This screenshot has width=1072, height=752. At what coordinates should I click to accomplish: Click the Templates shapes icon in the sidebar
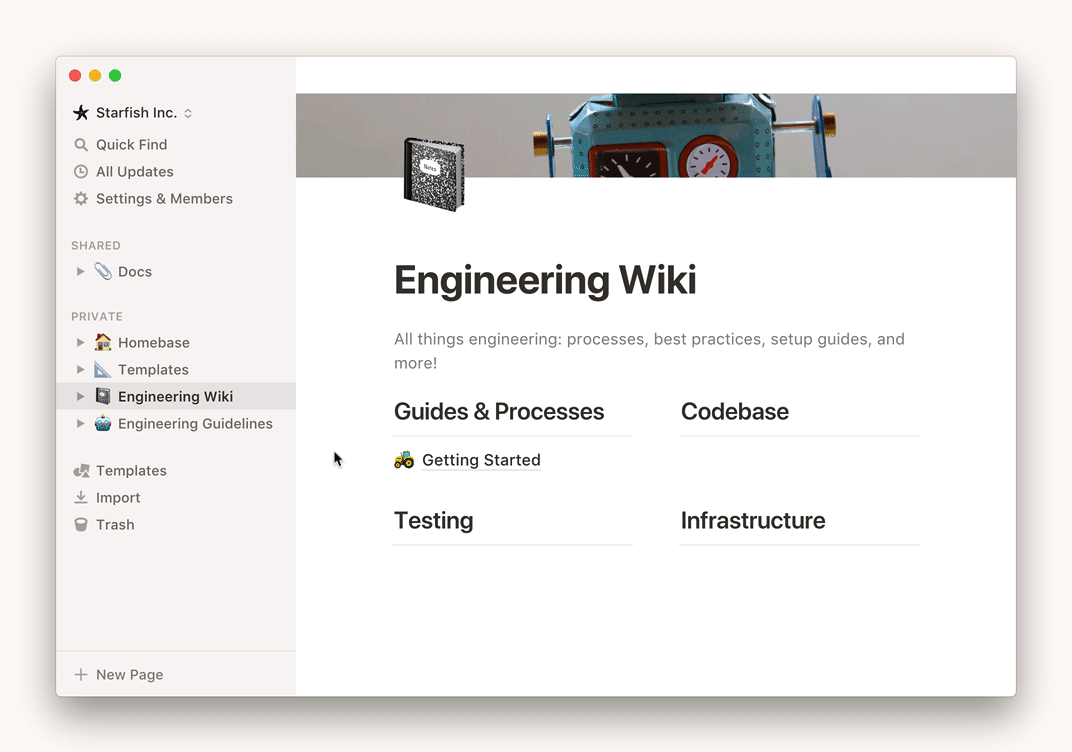click(x=81, y=471)
